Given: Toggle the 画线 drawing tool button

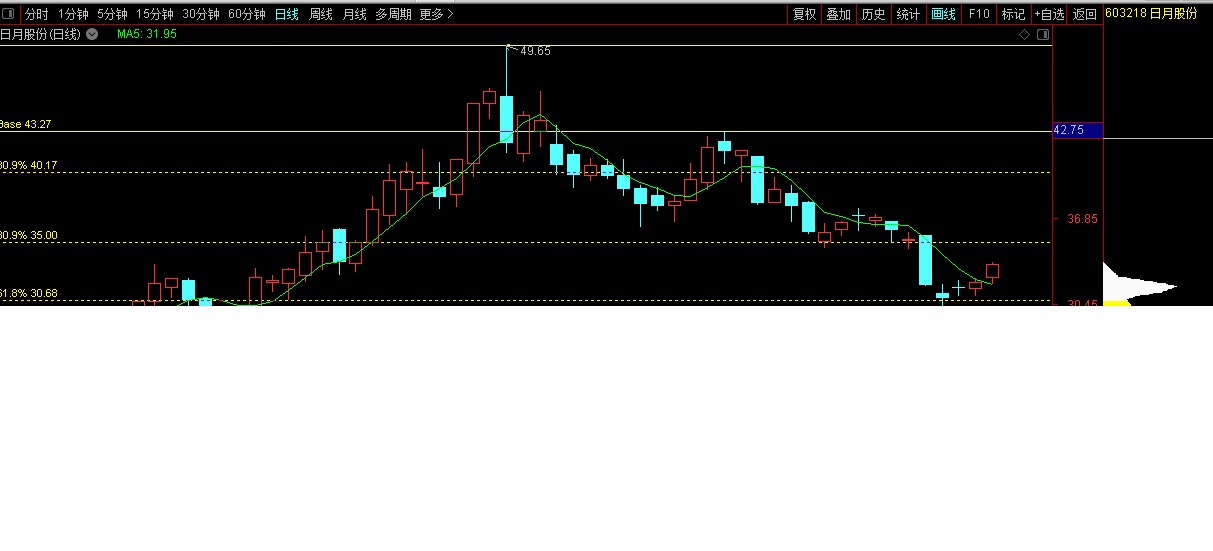Looking at the screenshot, I should click(943, 14).
